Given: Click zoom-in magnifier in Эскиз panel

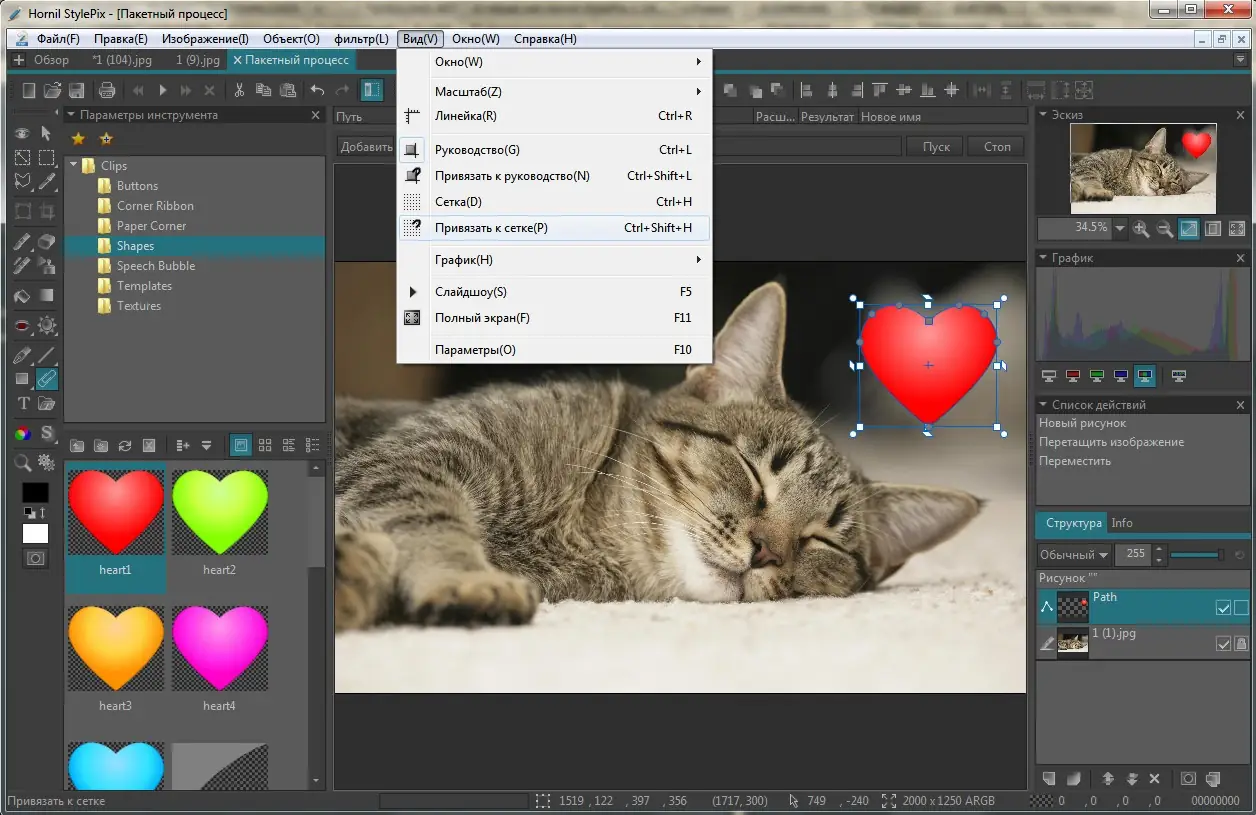Looking at the screenshot, I should (1141, 229).
